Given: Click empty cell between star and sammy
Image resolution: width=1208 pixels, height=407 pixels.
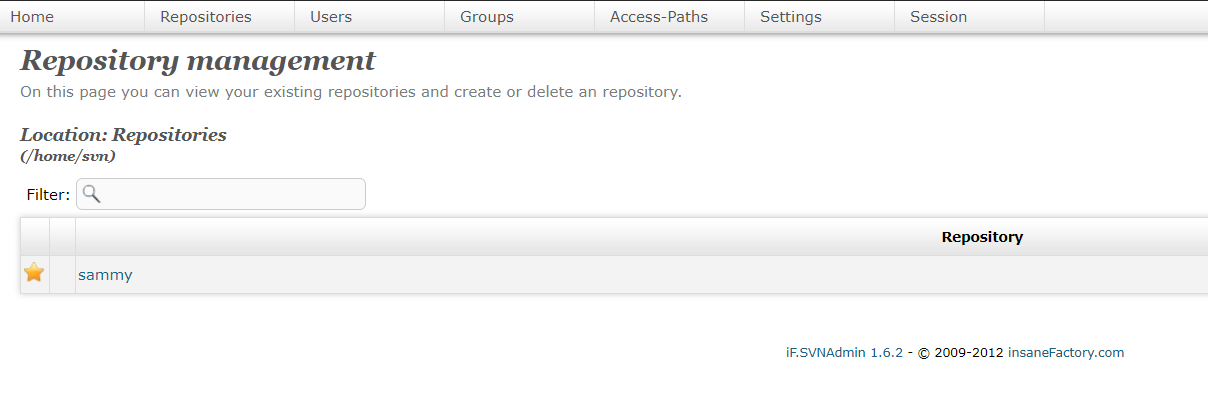Looking at the screenshot, I should pyautogui.click(x=63, y=274).
